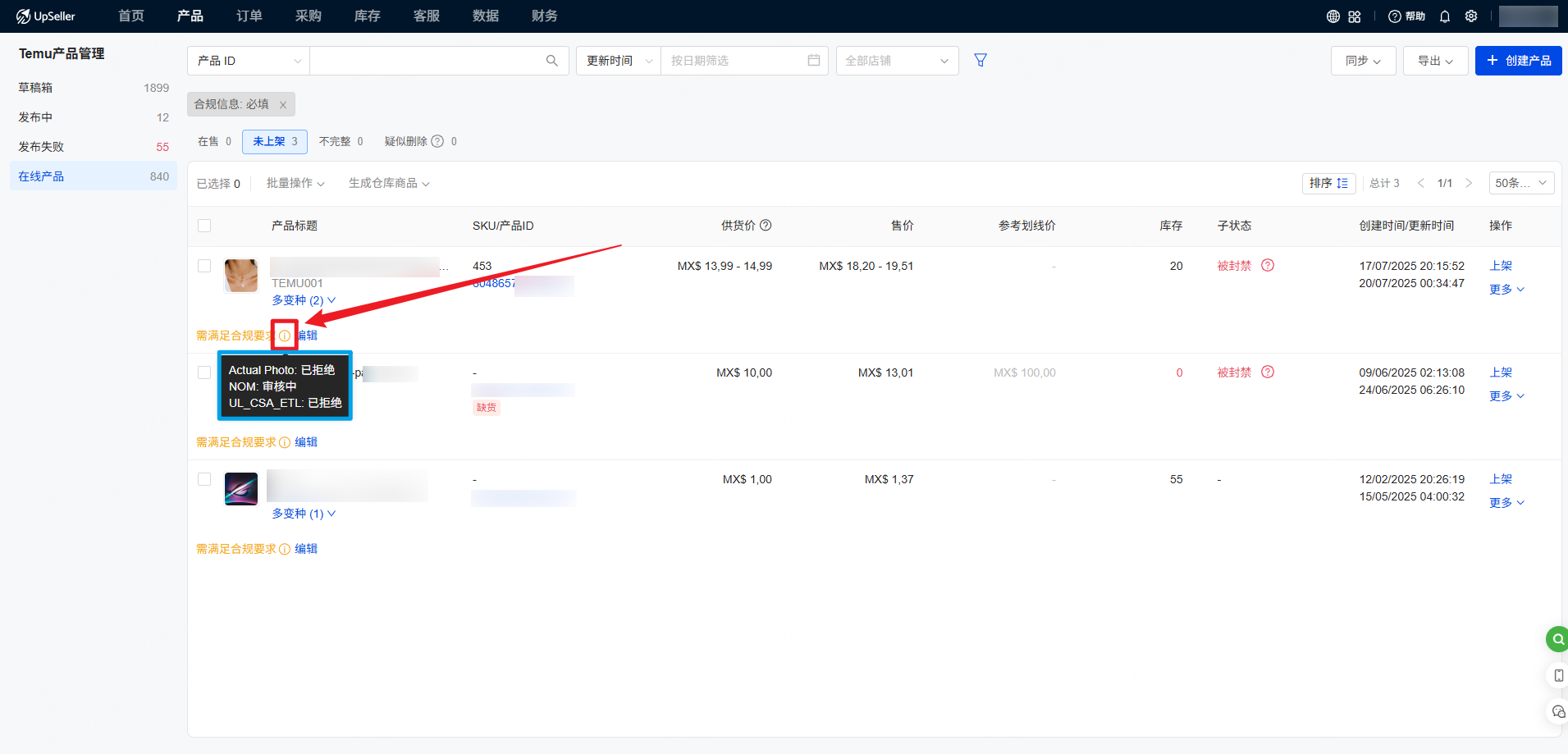Toggle the select-all checkbox in table header
Image resolution: width=1568 pixels, height=754 pixels.
[204, 226]
